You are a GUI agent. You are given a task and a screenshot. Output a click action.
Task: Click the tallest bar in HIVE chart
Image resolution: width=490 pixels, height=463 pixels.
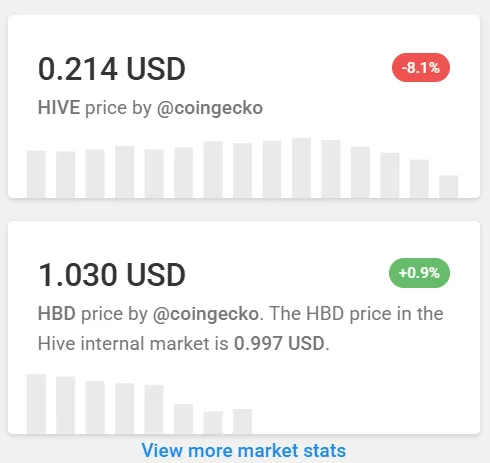coord(301,168)
